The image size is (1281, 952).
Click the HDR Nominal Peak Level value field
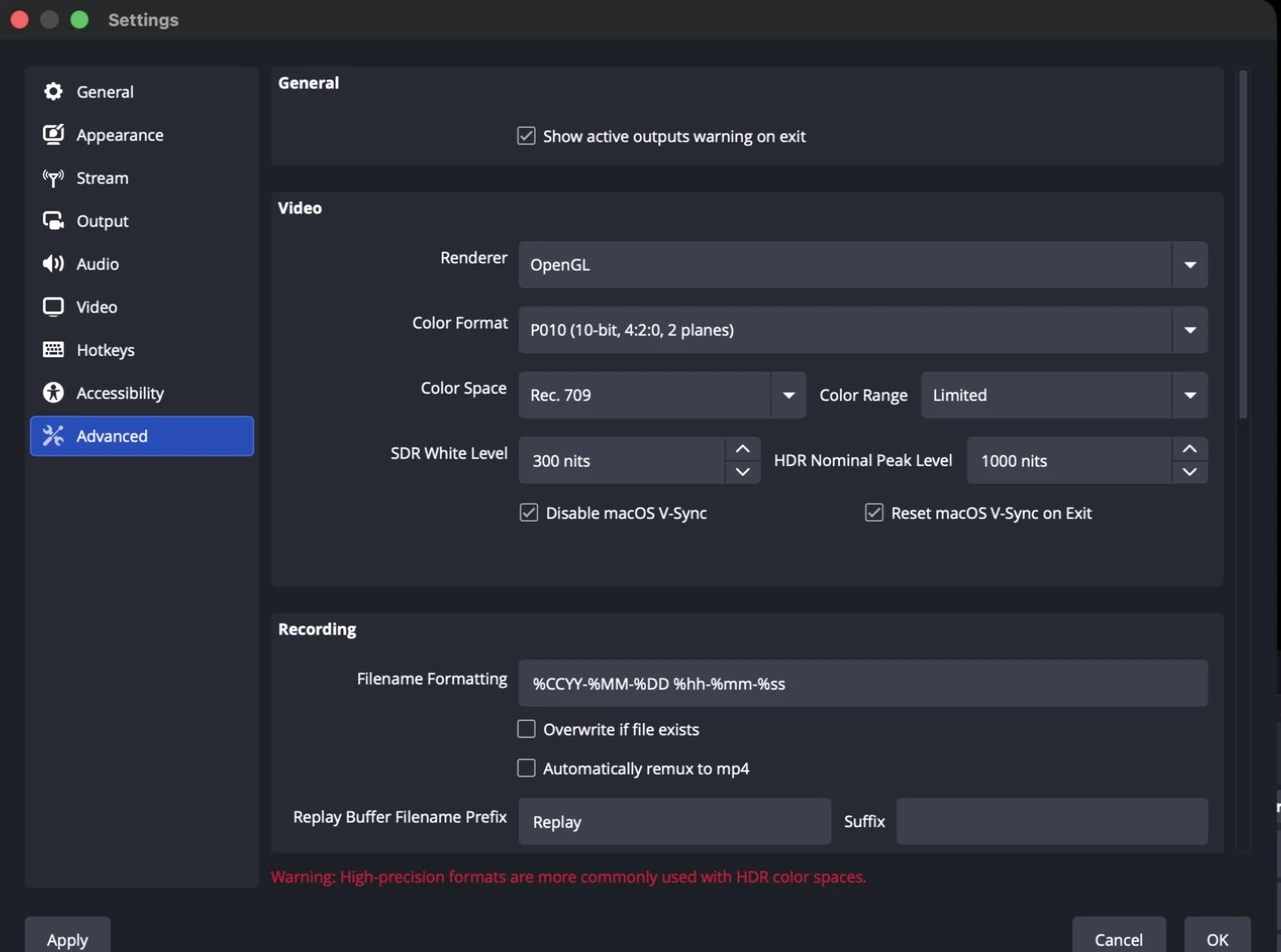[x=1070, y=461]
